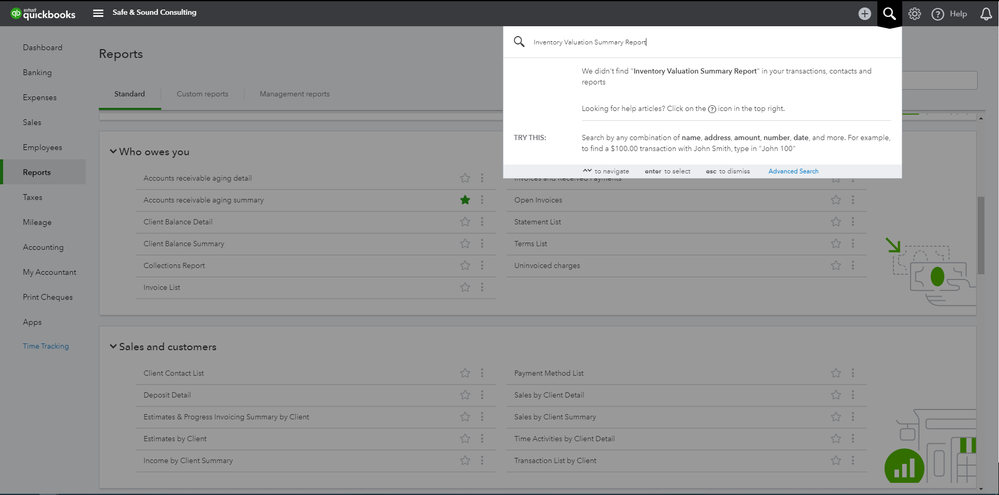Click the search magnifier icon in header
The image size is (999, 495).
888,13
